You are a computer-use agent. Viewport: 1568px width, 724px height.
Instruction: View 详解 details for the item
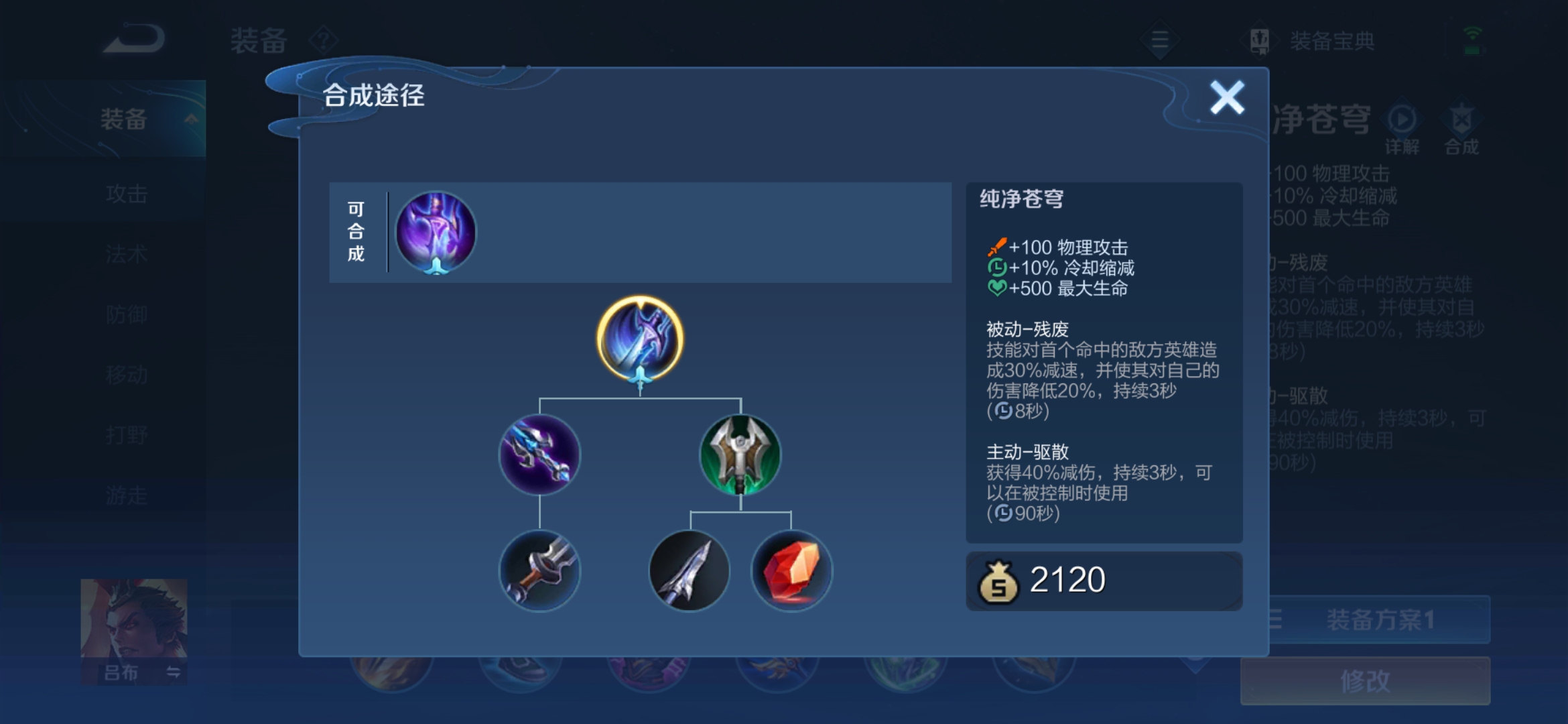tap(1402, 129)
